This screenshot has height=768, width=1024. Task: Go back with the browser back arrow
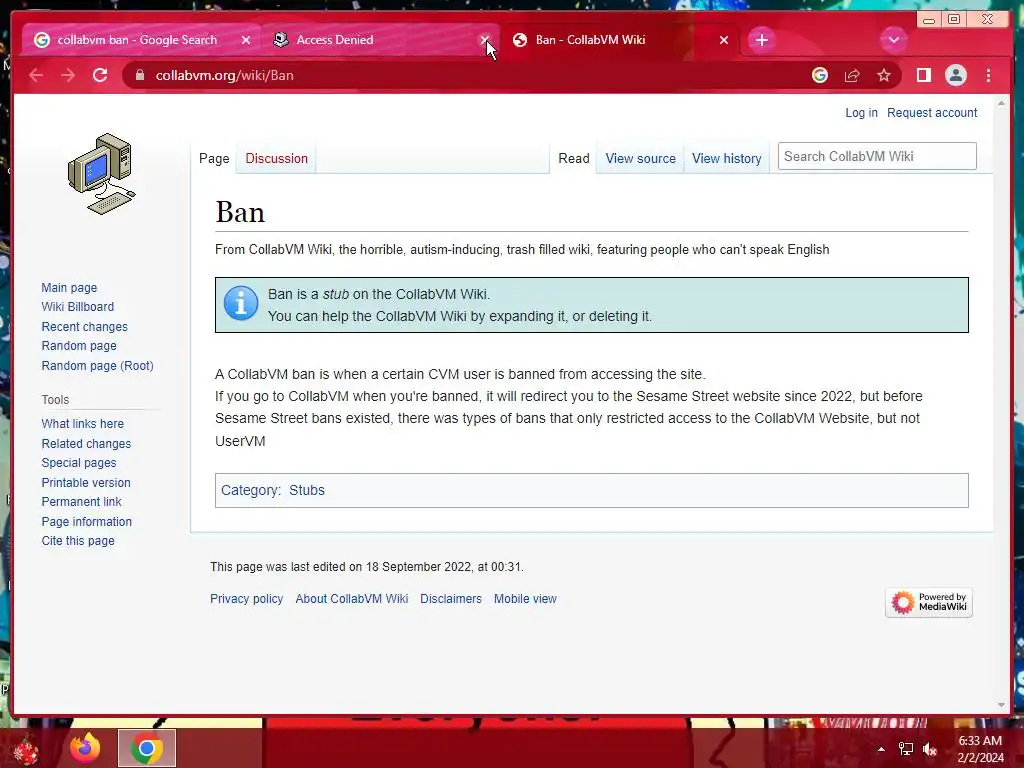36,75
